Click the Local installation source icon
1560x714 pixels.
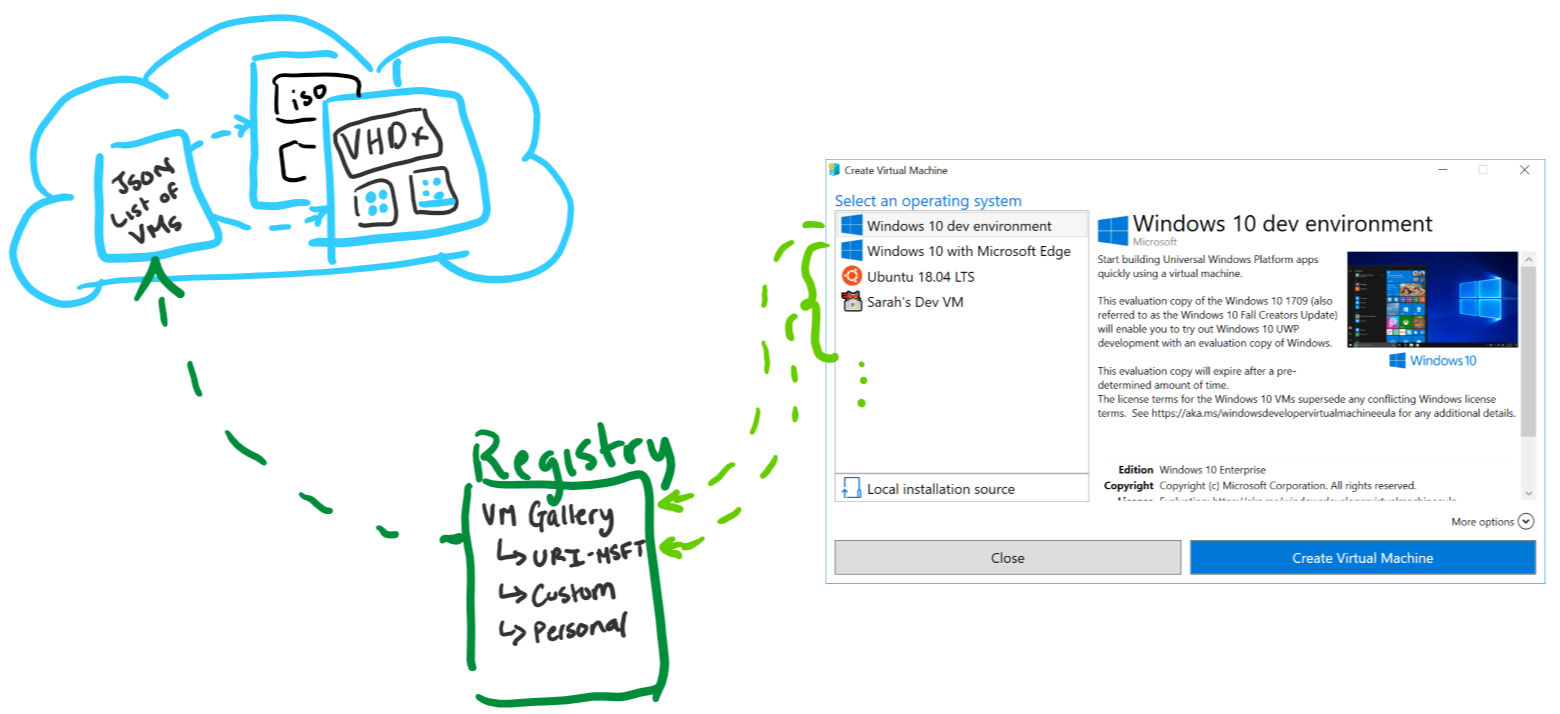click(x=851, y=488)
